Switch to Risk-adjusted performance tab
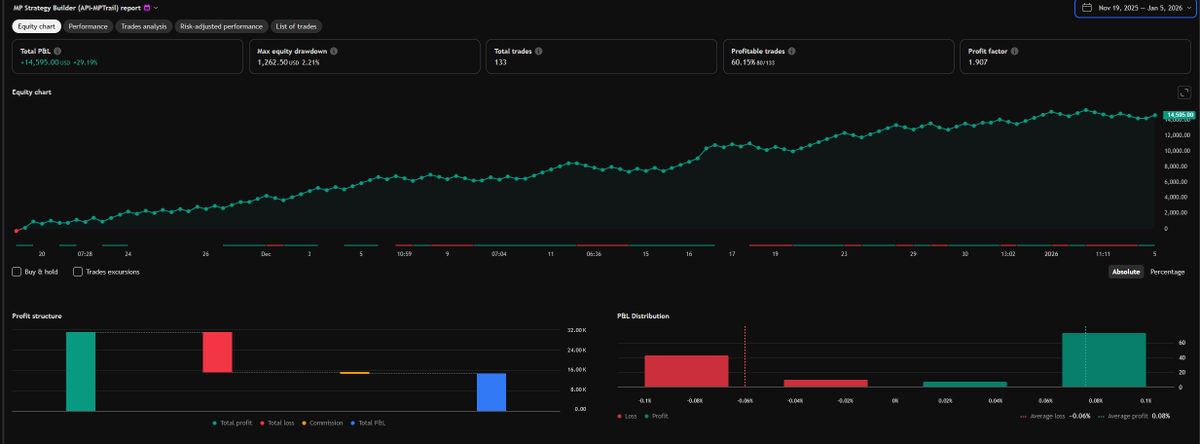 coord(221,26)
